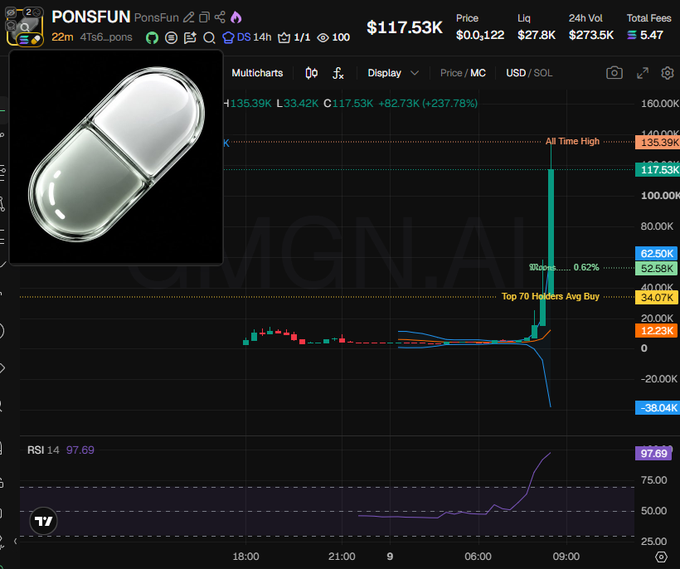Click the 12.23K orange price tag
Viewport: 680px width, 569px height.
point(657,331)
